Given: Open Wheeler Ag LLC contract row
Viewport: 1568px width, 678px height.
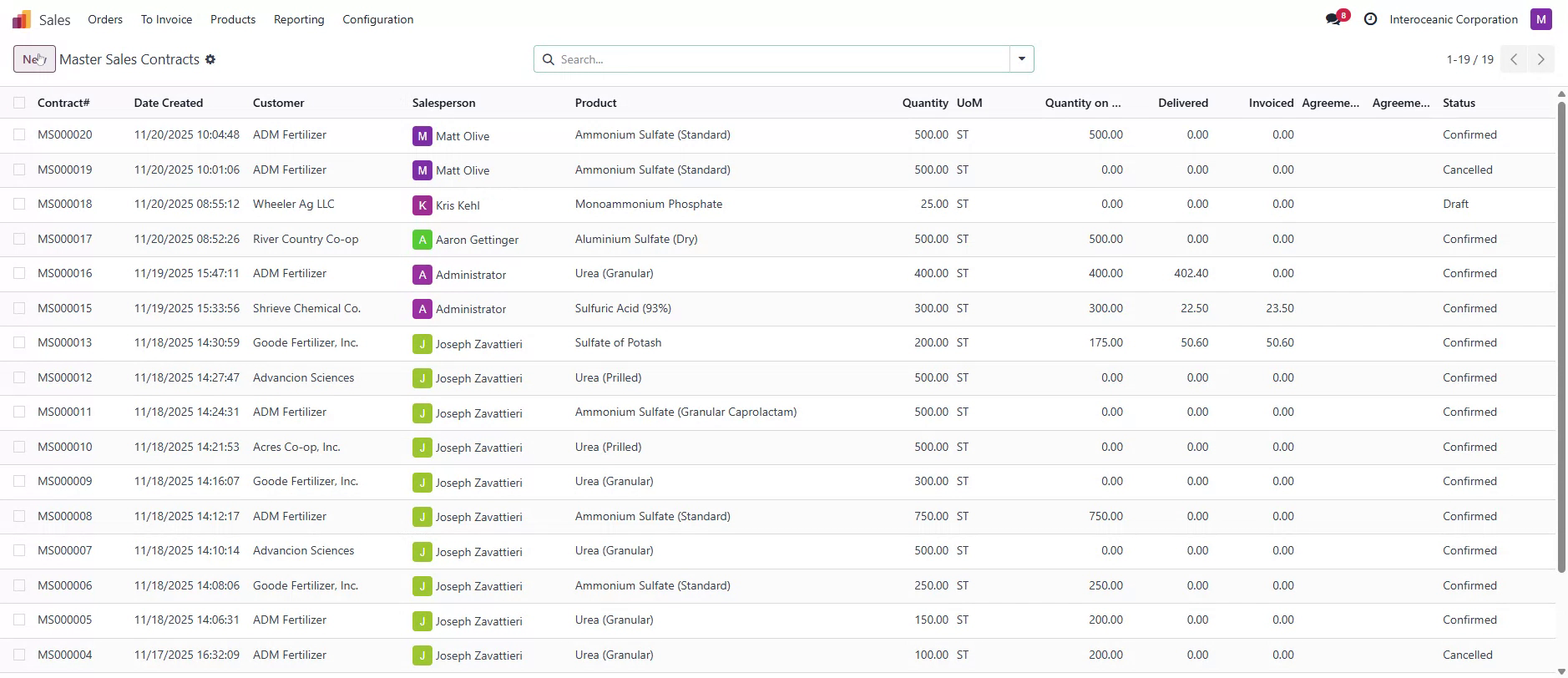Looking at the screenshot, I should click(x=776, y=204).
